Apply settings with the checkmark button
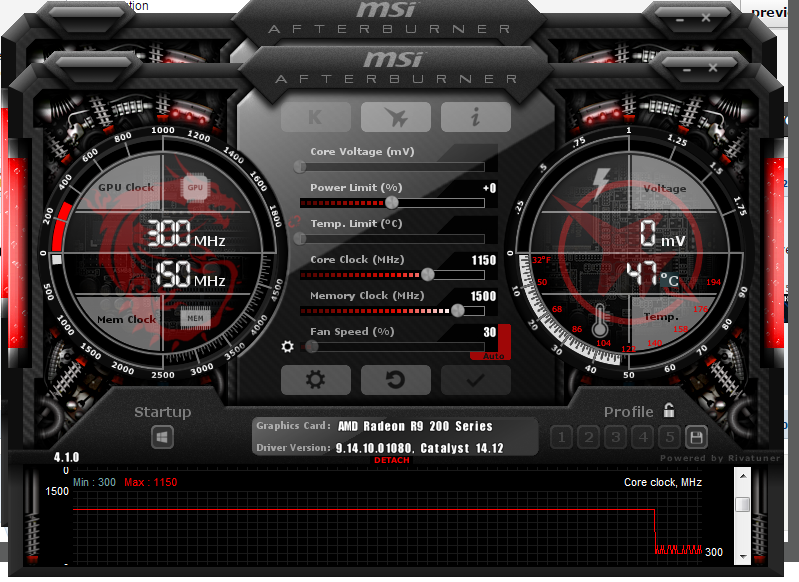The image size is (799, 582). 475,380
